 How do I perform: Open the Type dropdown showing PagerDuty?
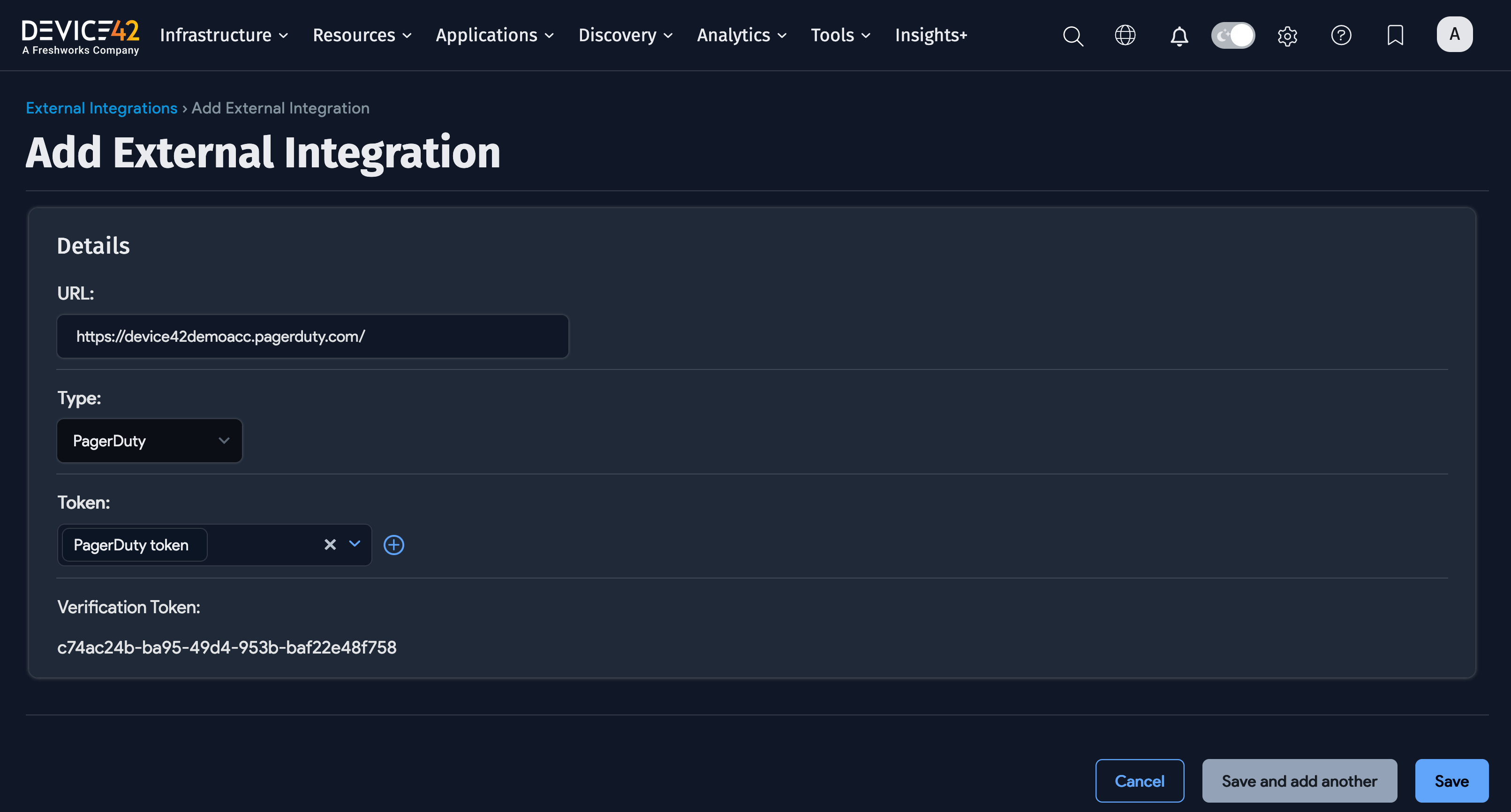click(x=149, y=440)
